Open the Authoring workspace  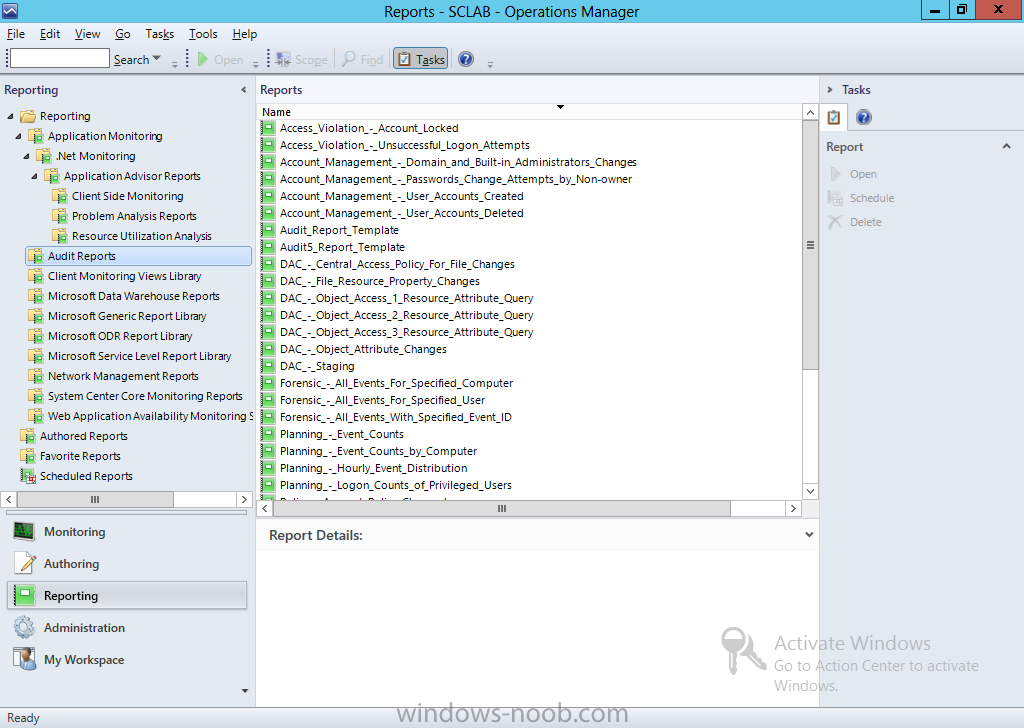pyautogui.click(x=127, y=563)
